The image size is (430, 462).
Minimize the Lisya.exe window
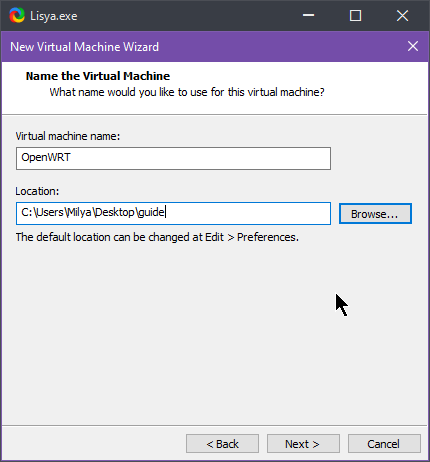click(308, 15)
